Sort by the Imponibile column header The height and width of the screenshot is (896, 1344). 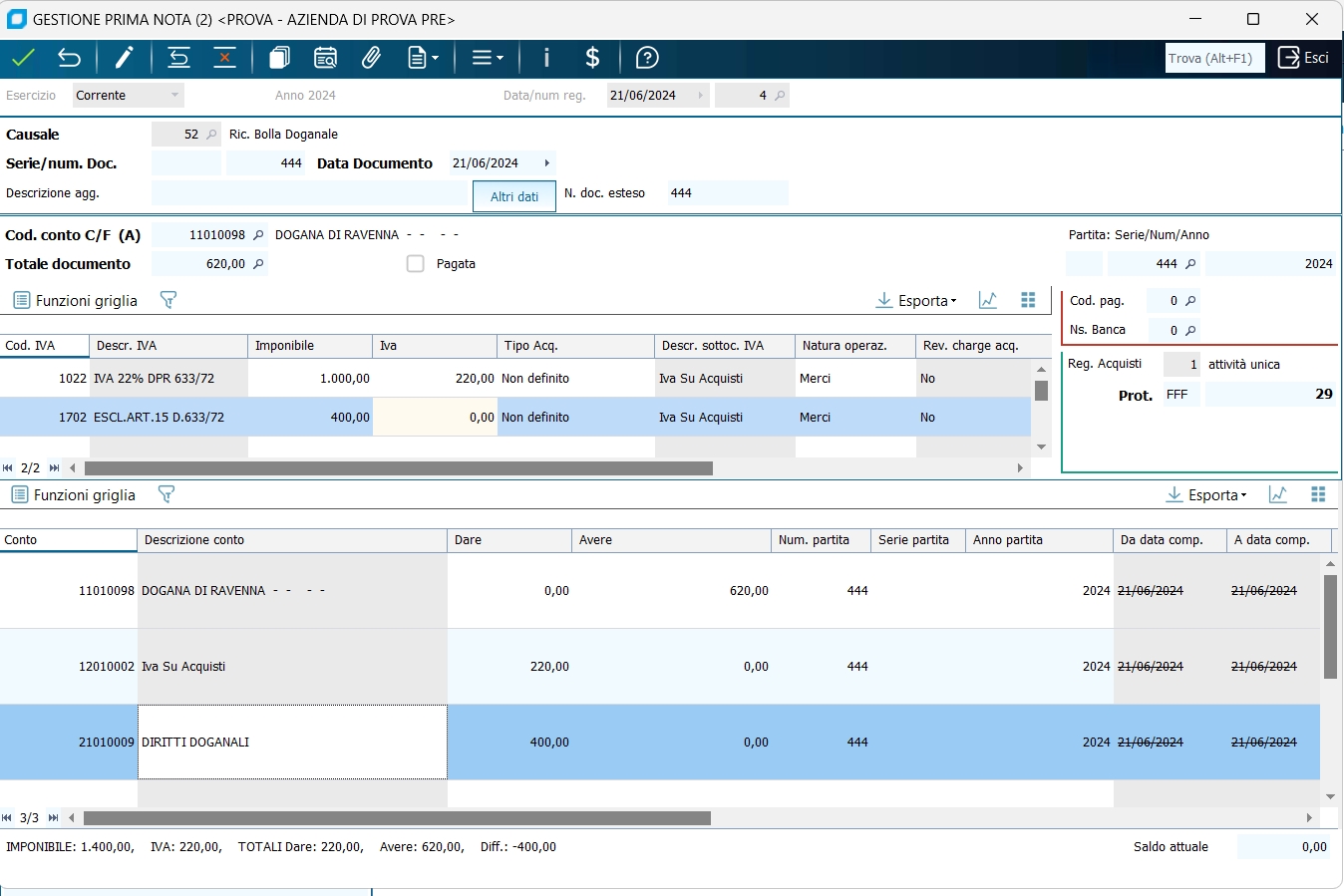click(x=309, y=346)
